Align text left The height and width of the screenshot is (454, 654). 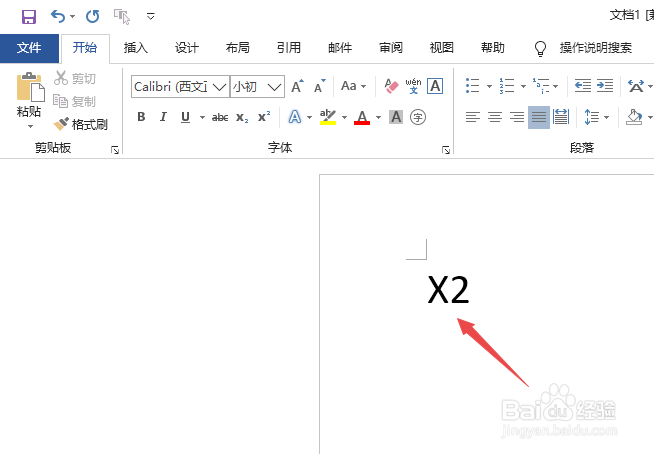473,117
